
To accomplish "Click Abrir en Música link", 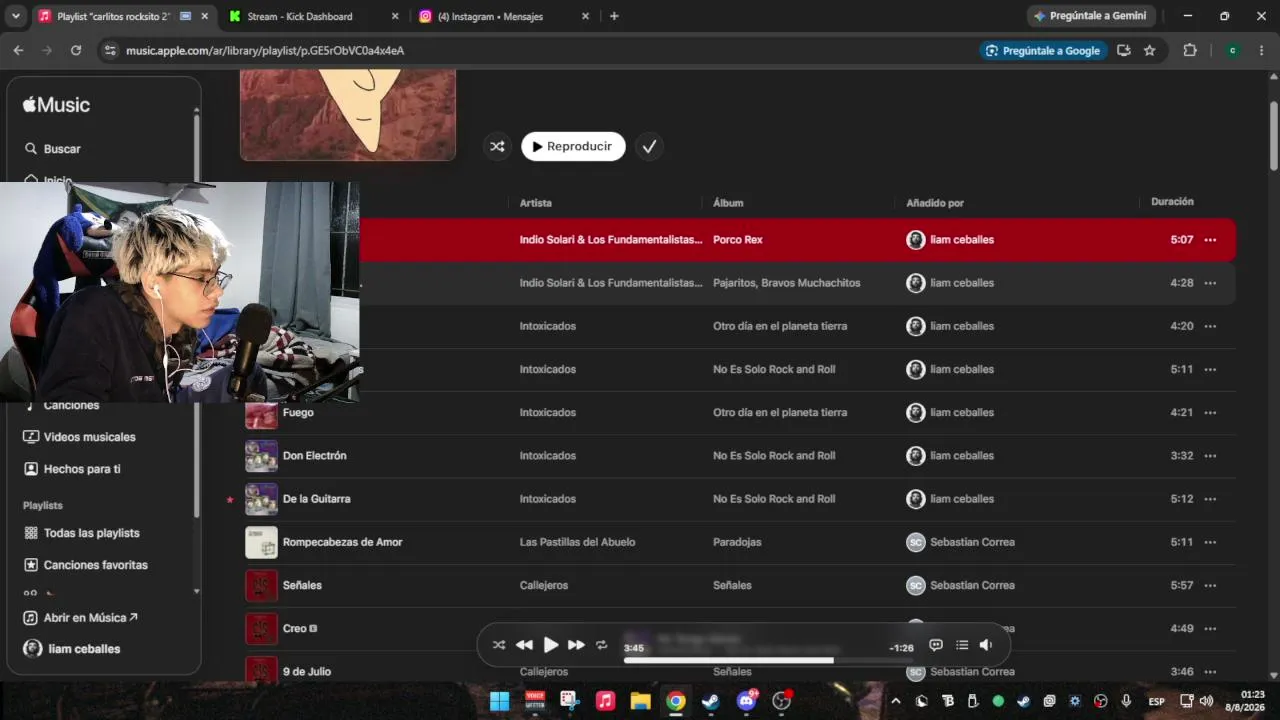I will coord(81,618).
